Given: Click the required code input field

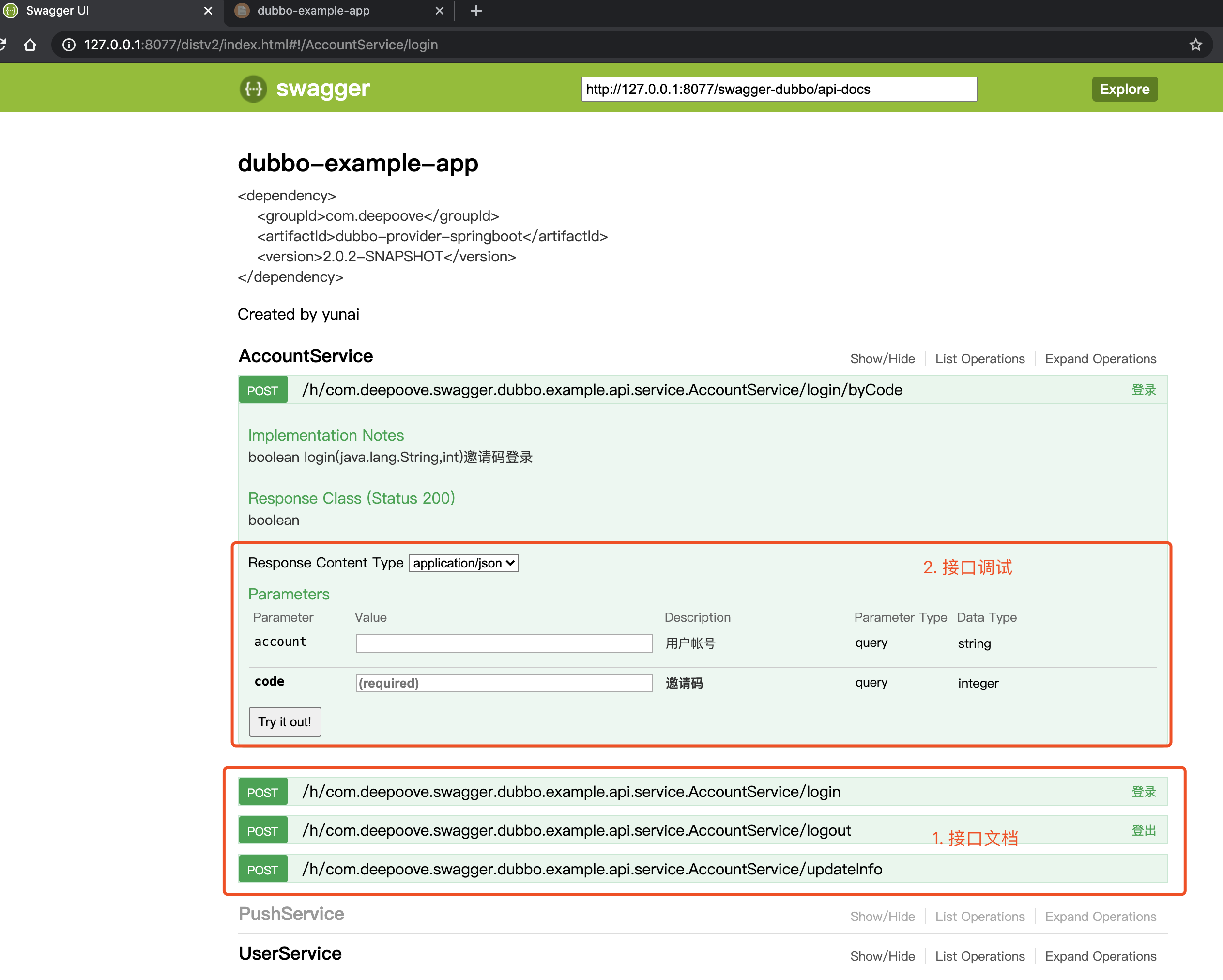Looking at the screenshot, I should click(x=504, y=683).
